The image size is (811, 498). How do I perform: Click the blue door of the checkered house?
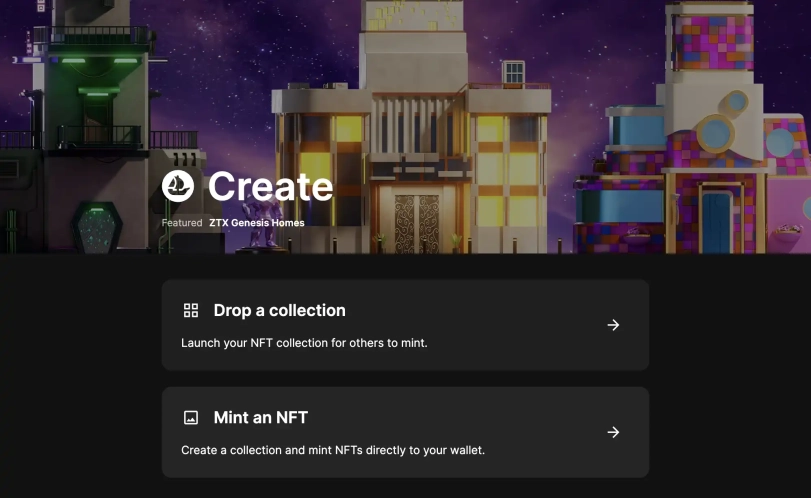tap(715, 220)
